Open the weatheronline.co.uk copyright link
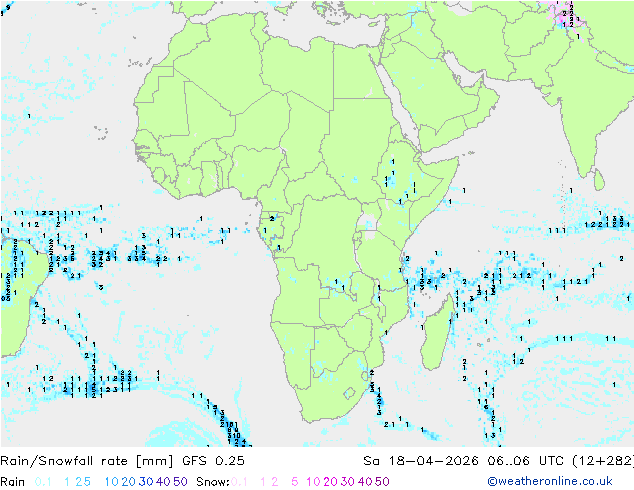 550,481
